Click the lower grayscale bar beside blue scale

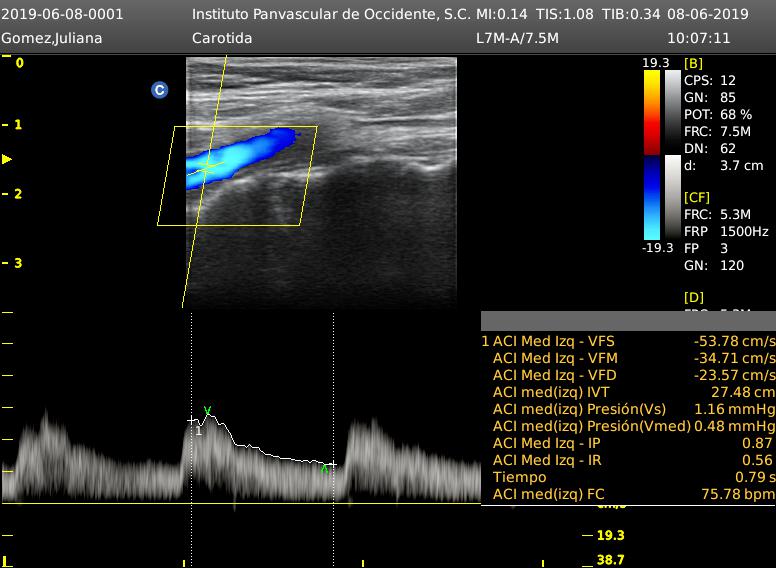tap(673, 197)
